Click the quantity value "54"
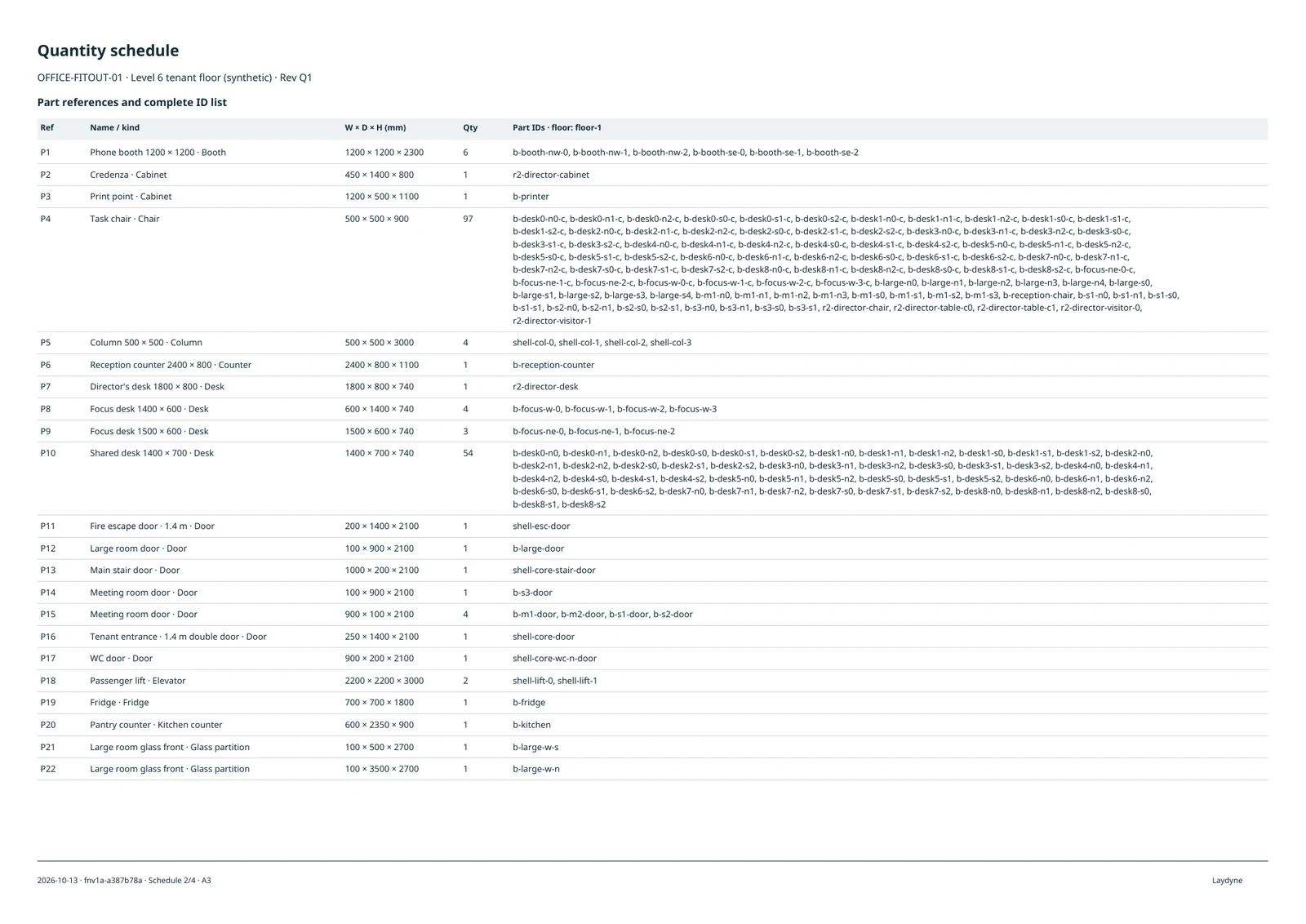The width and height of the screenshot is (1306, 924). click(x=468, y=453)
